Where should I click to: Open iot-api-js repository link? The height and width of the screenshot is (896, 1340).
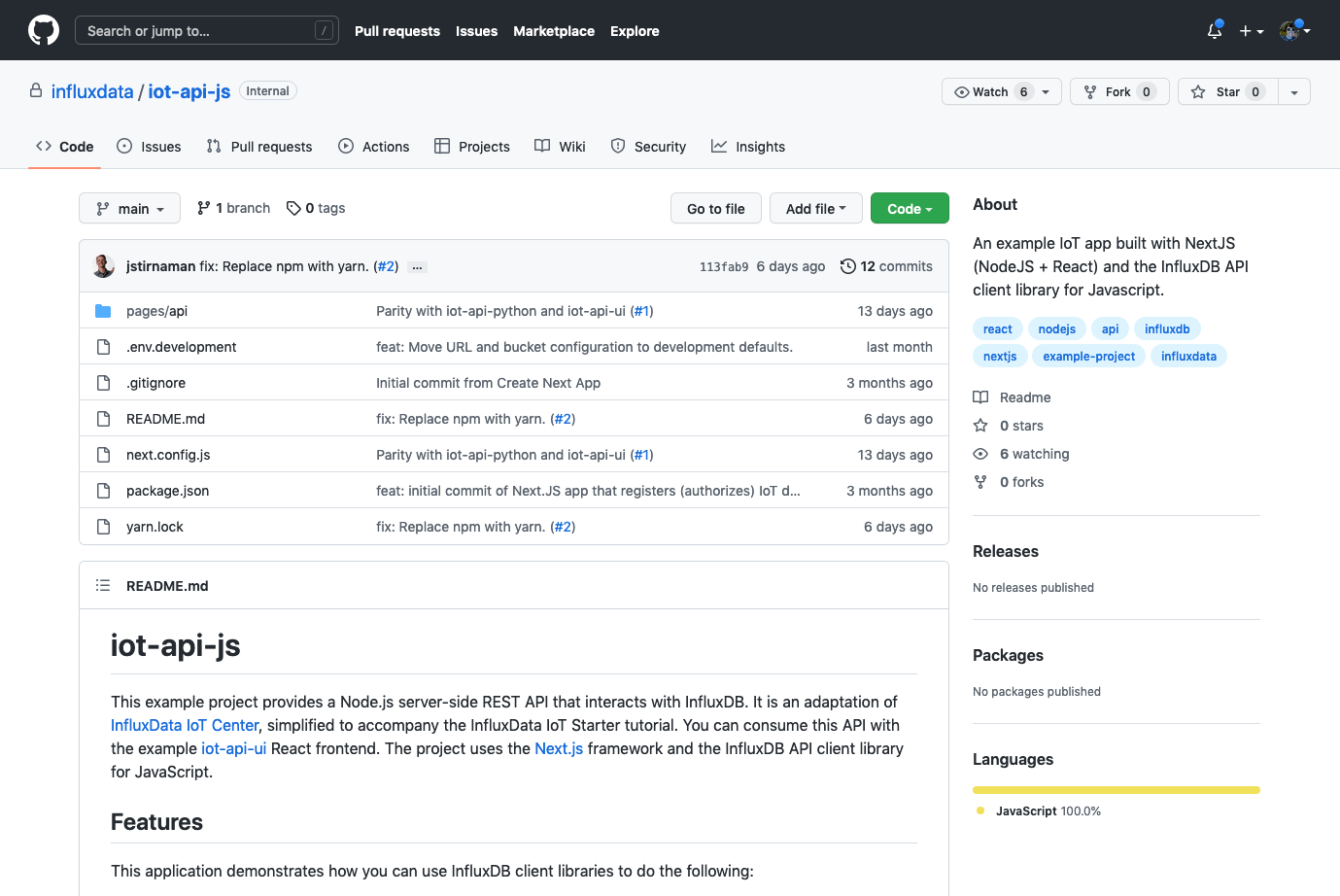tap(189, 91)
